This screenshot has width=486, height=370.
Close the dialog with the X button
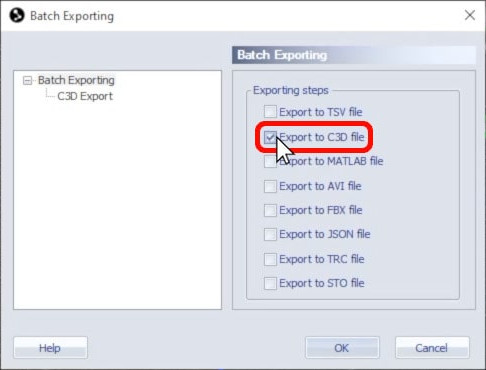pos(470,15)
